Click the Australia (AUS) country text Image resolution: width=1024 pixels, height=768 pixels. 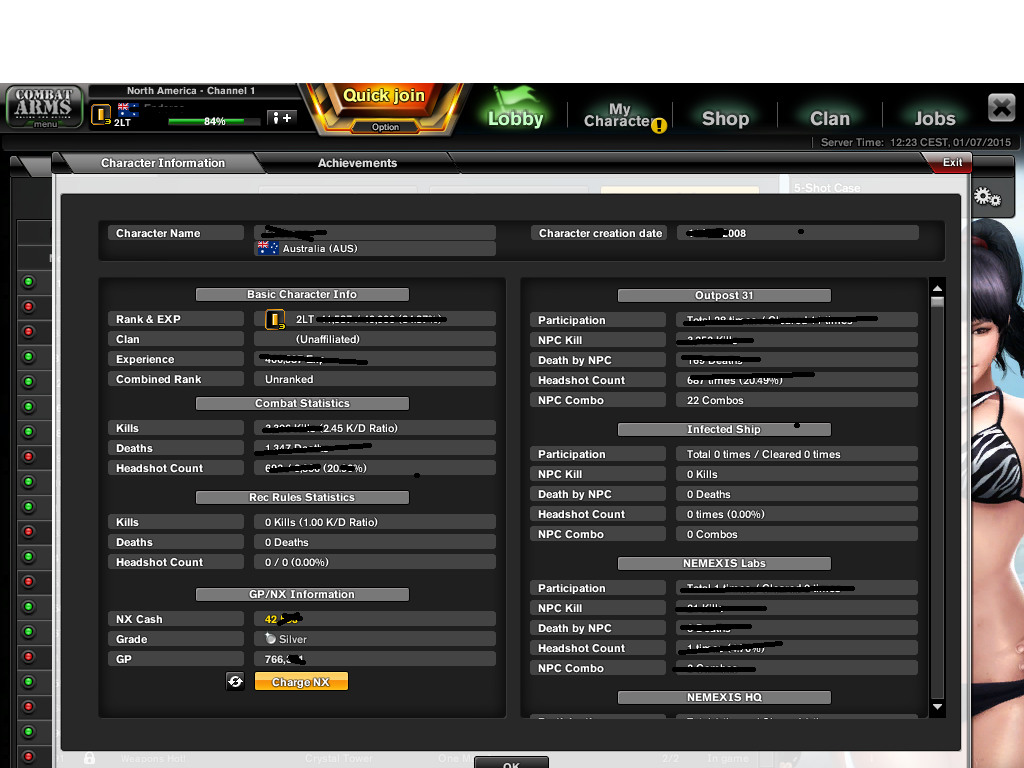320,248
